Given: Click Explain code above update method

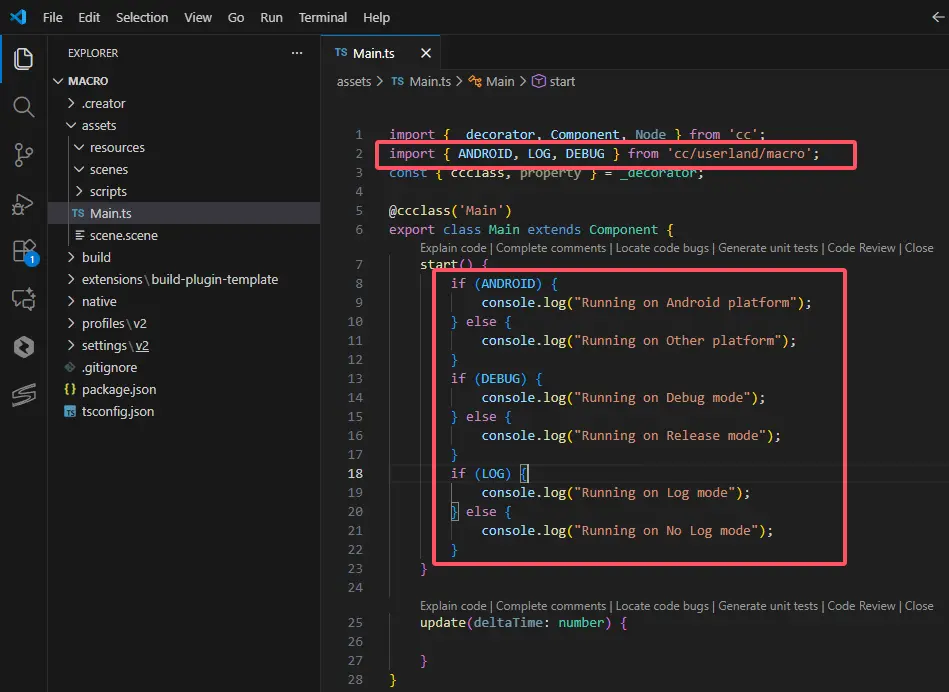Looking at the screenshot, I should pos(453,606).
